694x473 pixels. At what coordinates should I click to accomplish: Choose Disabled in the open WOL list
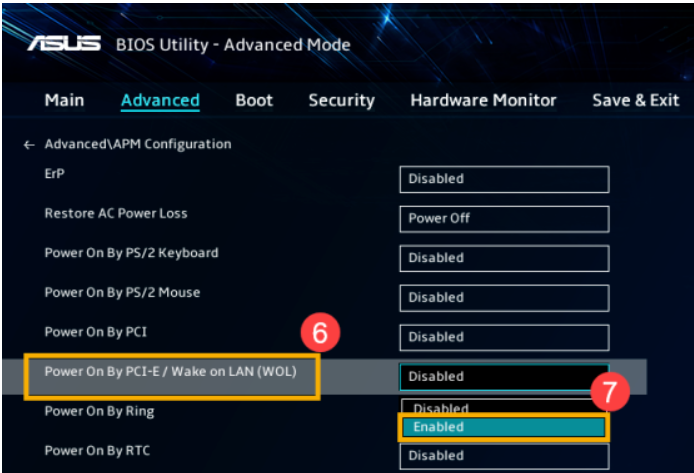click(503, 408)
